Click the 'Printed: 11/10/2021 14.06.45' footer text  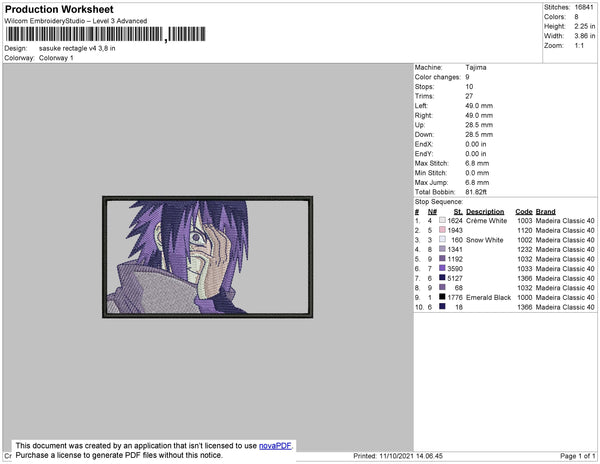[x=398, y=456]
